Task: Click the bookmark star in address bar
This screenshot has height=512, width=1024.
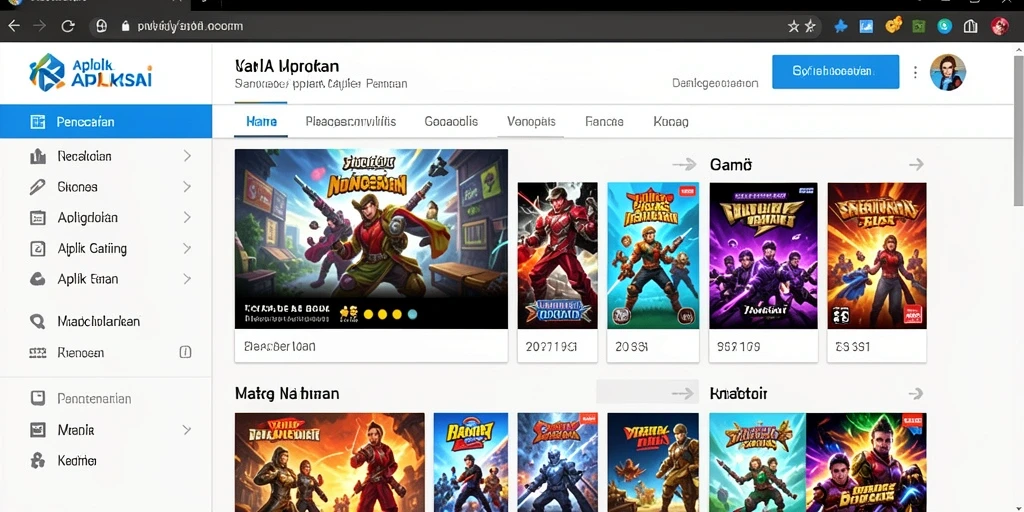Action: pos(793,26)
